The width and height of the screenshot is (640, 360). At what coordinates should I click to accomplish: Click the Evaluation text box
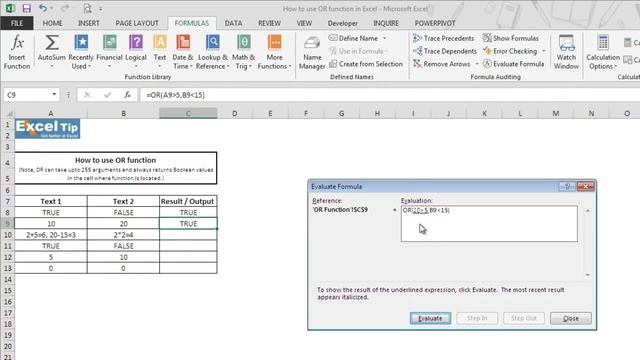coord(489,223)
